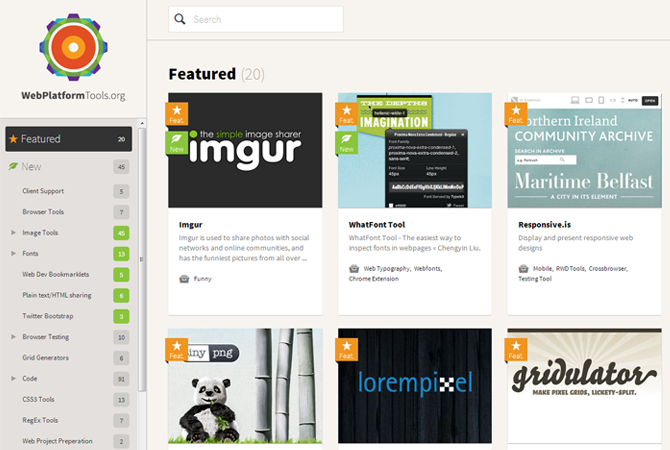
Task: Open Client Support category
Action: click(43, 191)
